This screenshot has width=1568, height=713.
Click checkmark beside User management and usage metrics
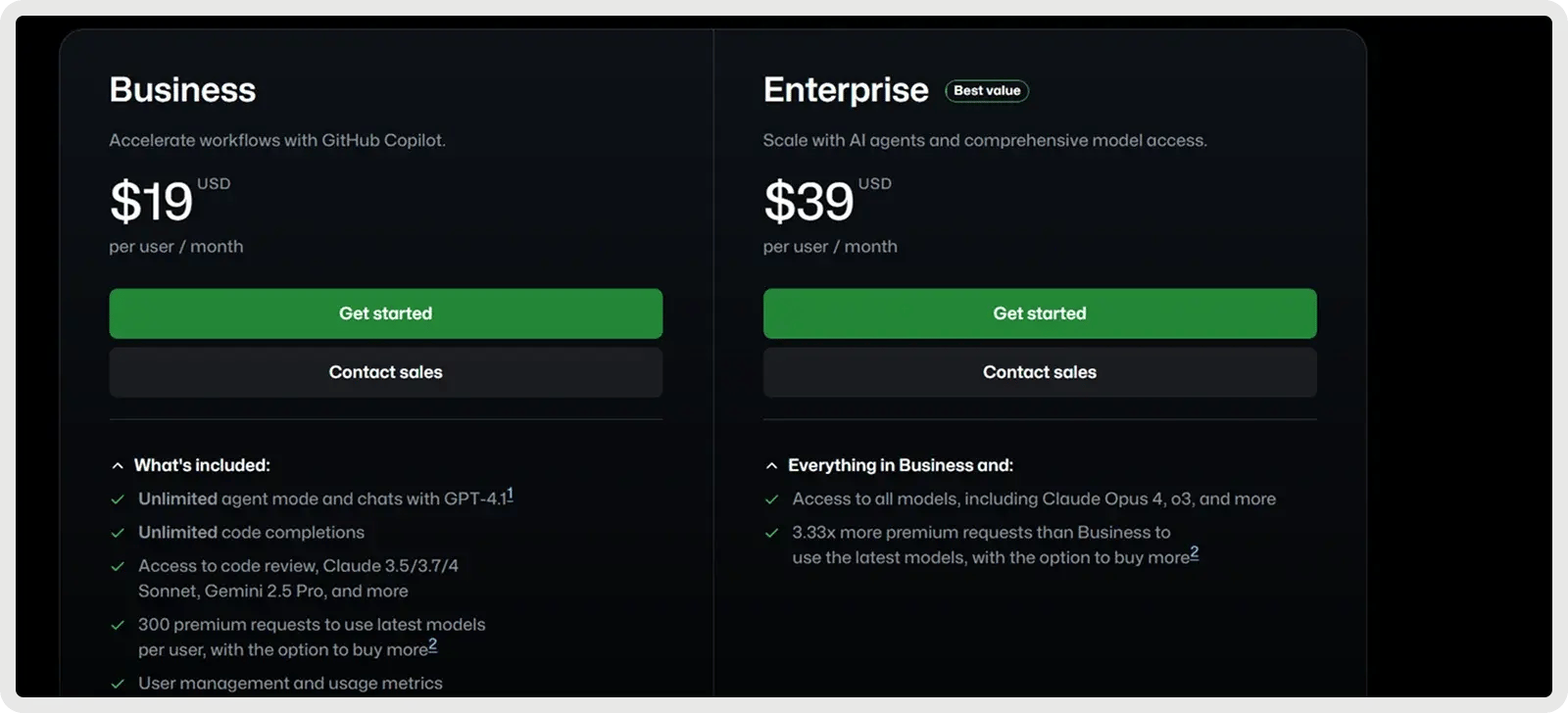(x=118, y=684)
